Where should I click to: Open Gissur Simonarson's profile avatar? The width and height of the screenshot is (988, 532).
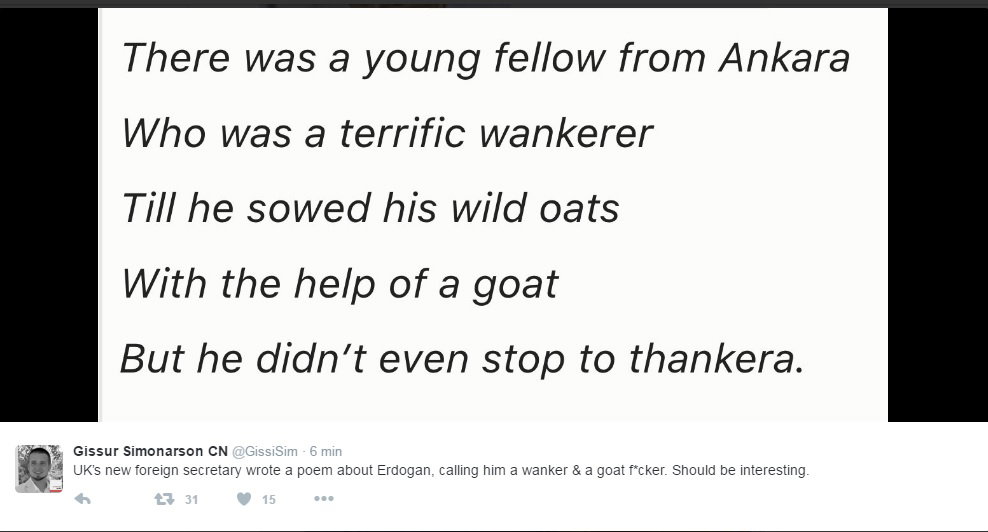click(x=39, y=468)
